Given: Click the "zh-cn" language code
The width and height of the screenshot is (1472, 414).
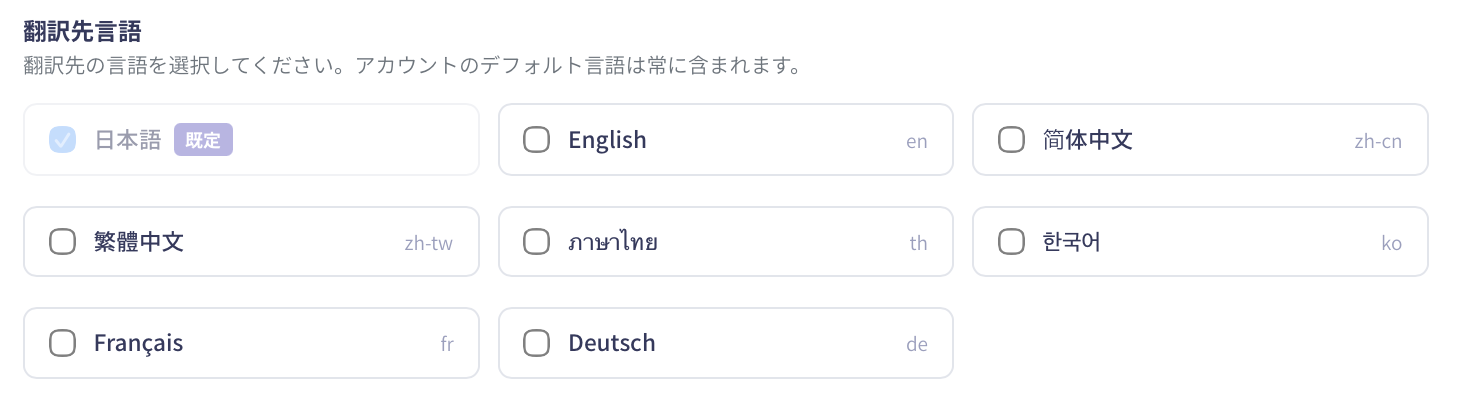Looking at the screenshot, I should tap(1377, 141).
